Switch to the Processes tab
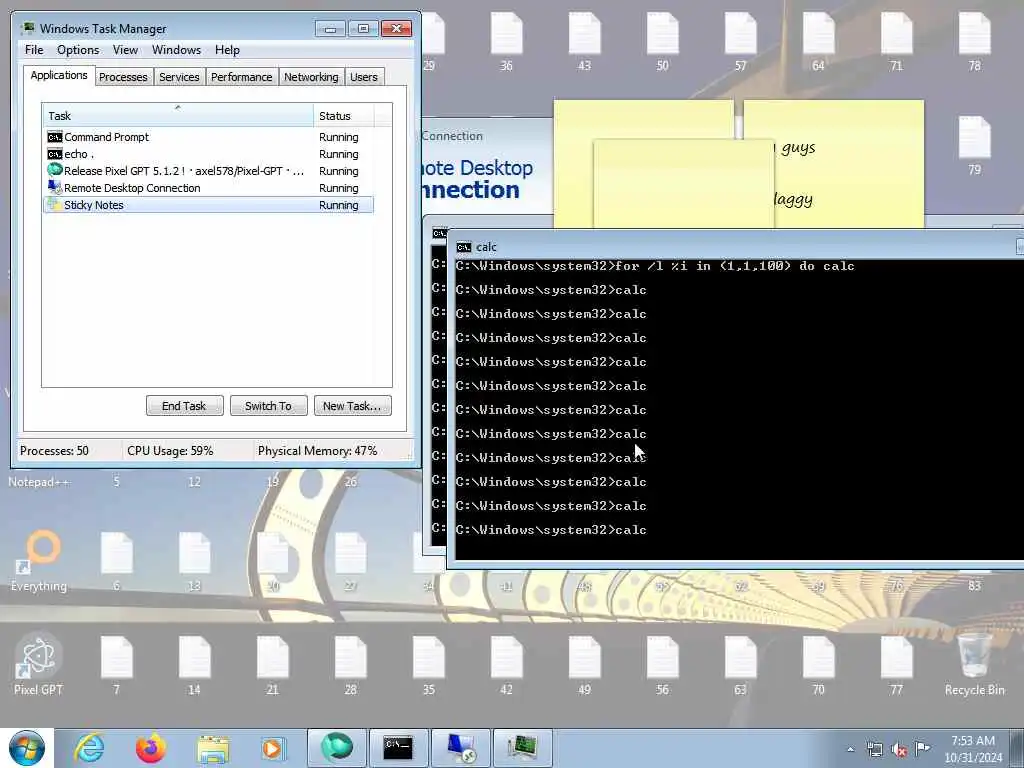 click(123, 77)
